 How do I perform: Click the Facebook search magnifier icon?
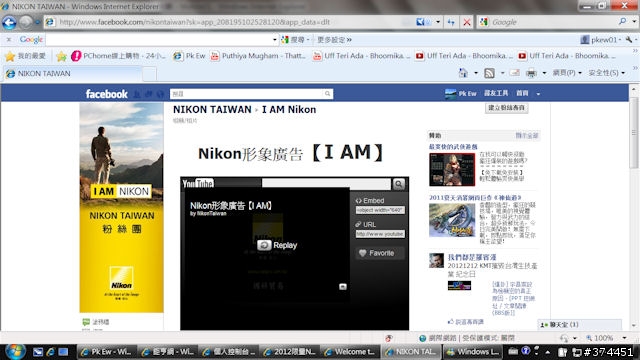point(328,94)
